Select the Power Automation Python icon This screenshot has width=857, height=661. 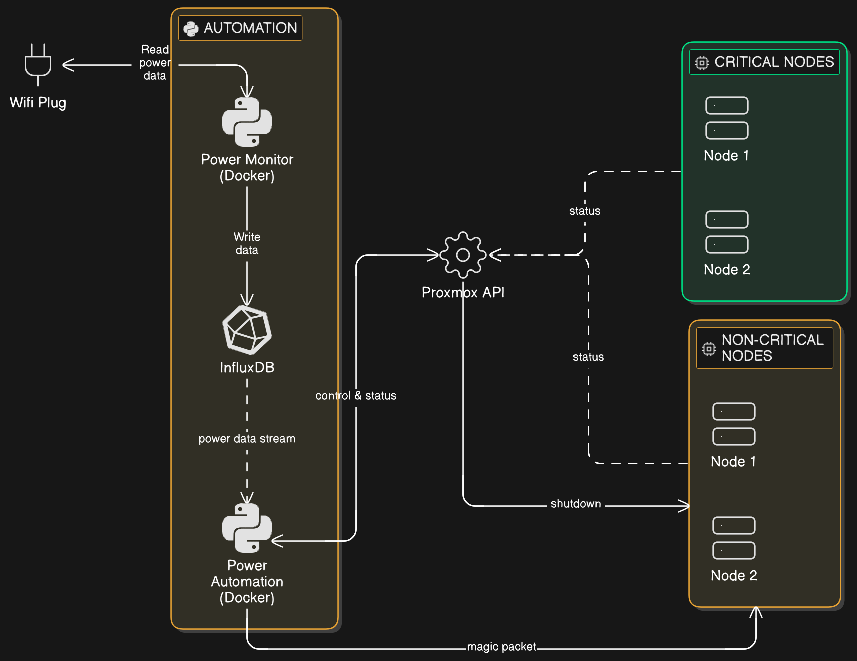coord(246,529)
